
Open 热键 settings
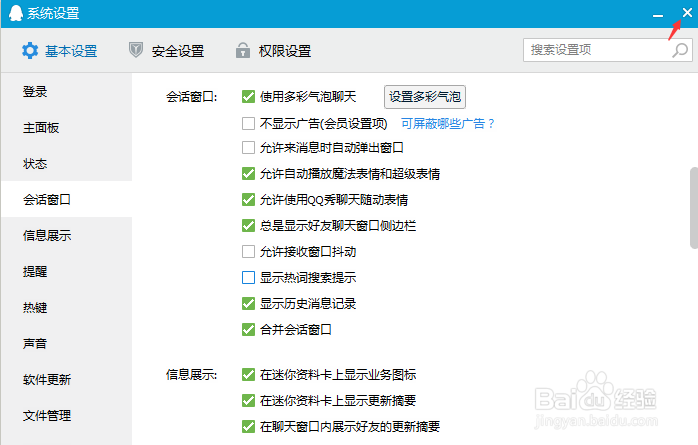(x=66, y=307)
